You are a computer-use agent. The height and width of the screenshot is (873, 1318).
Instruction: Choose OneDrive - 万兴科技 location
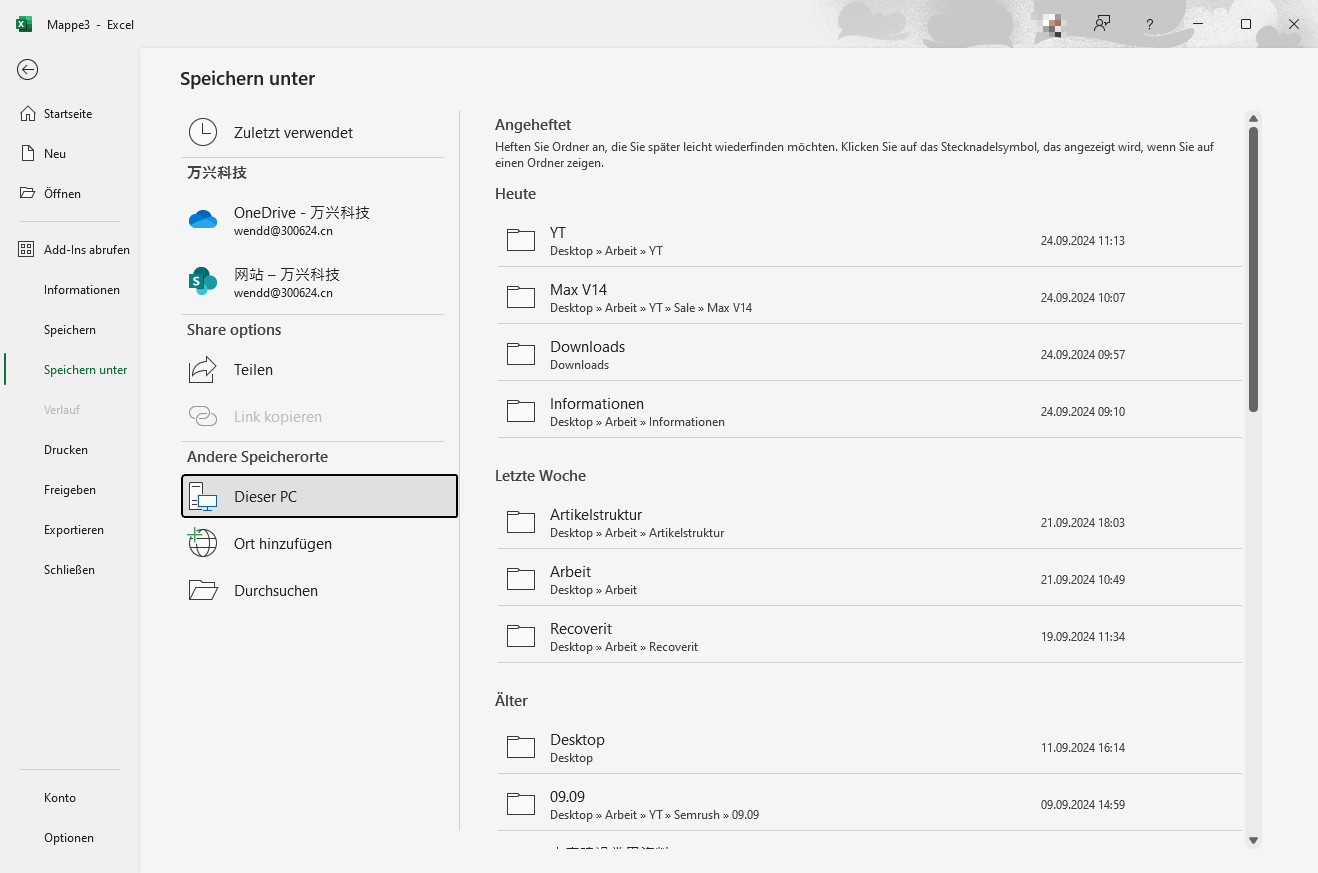(x=312, y=220)
